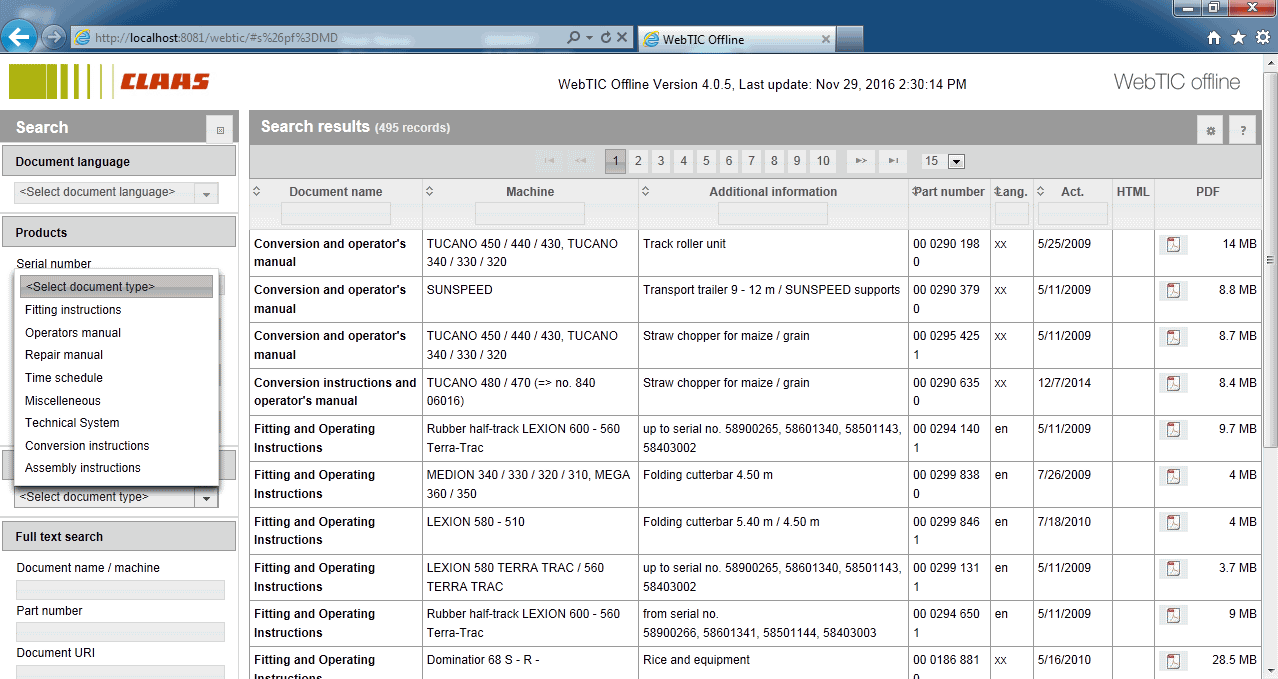This screenshot has height=679, width=1278.
Task: Open the records-per-page dropdown showing 15
Action: (956, 161)
